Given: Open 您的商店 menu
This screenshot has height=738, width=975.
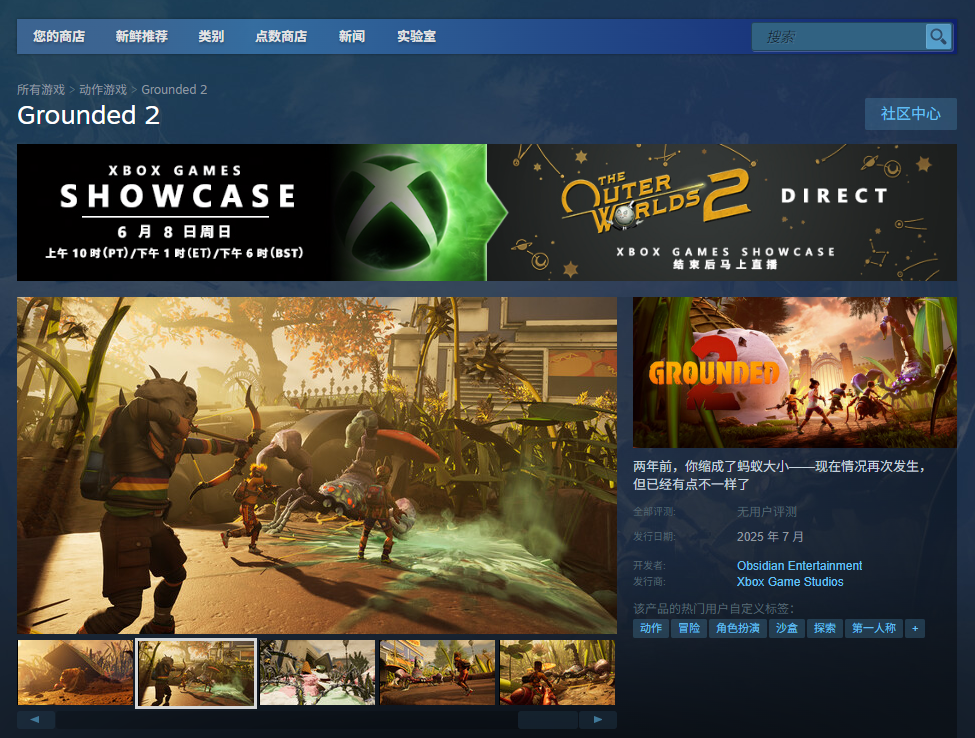Looking at the screenshot, I should point(59,37).
